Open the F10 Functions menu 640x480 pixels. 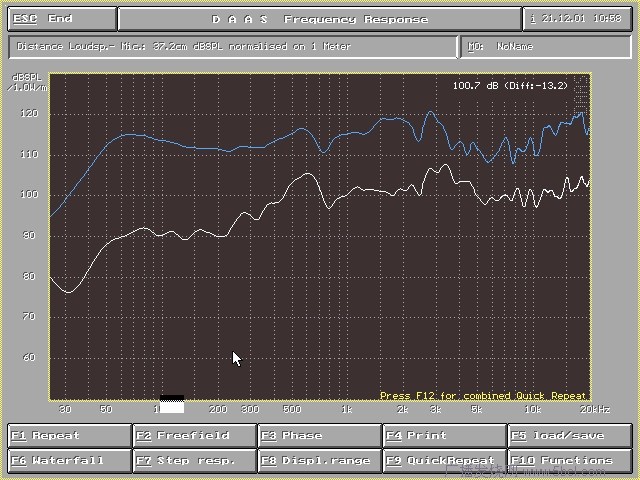pos(569,461)
